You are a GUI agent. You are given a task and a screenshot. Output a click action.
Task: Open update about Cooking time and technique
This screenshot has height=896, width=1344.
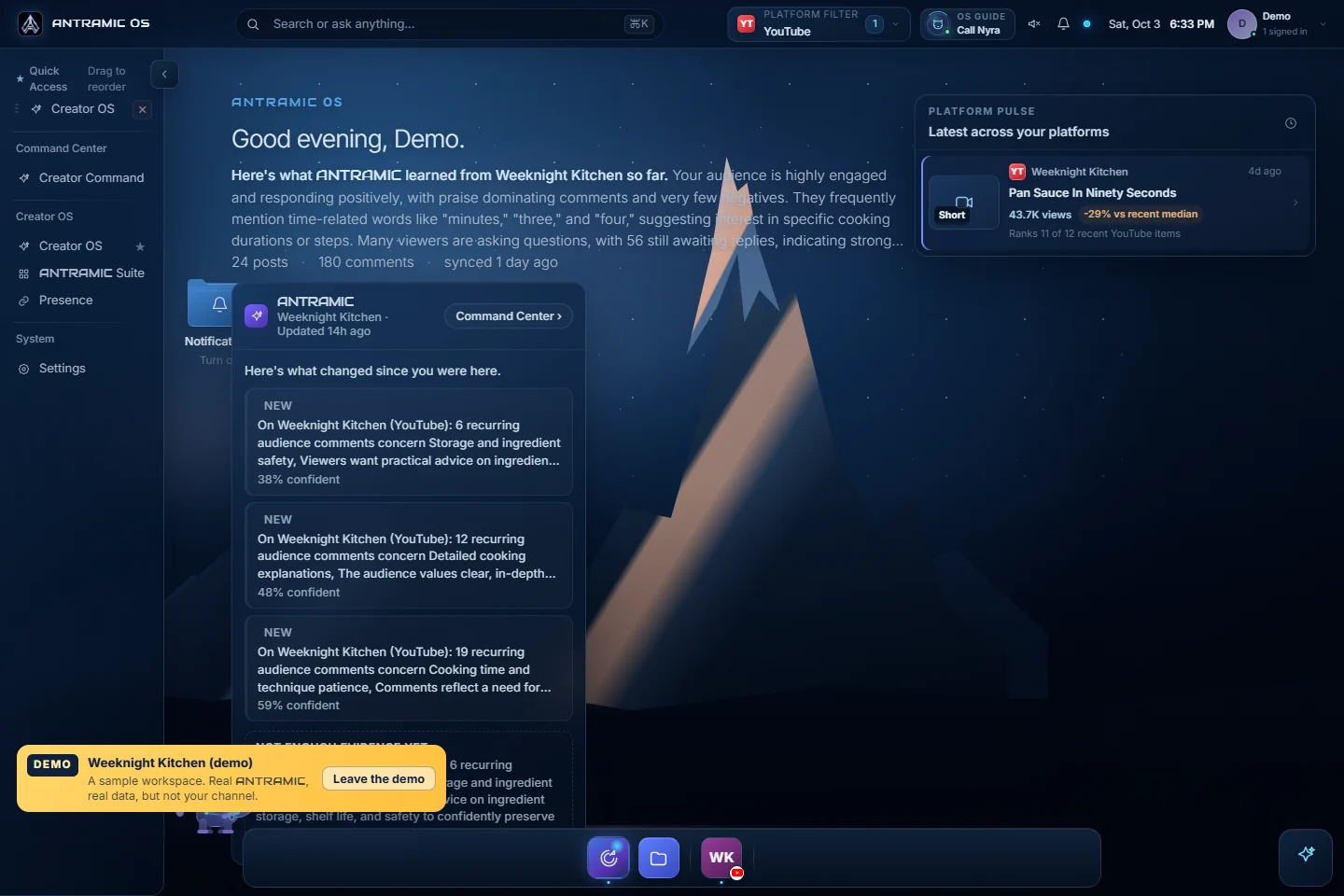coord(409,668)
